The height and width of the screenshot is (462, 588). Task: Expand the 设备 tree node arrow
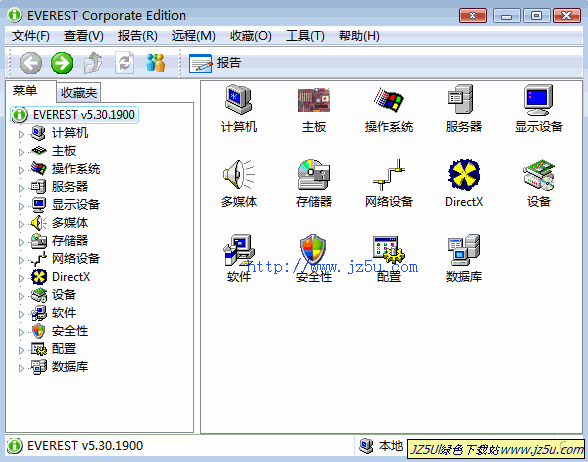coord(21,296)
